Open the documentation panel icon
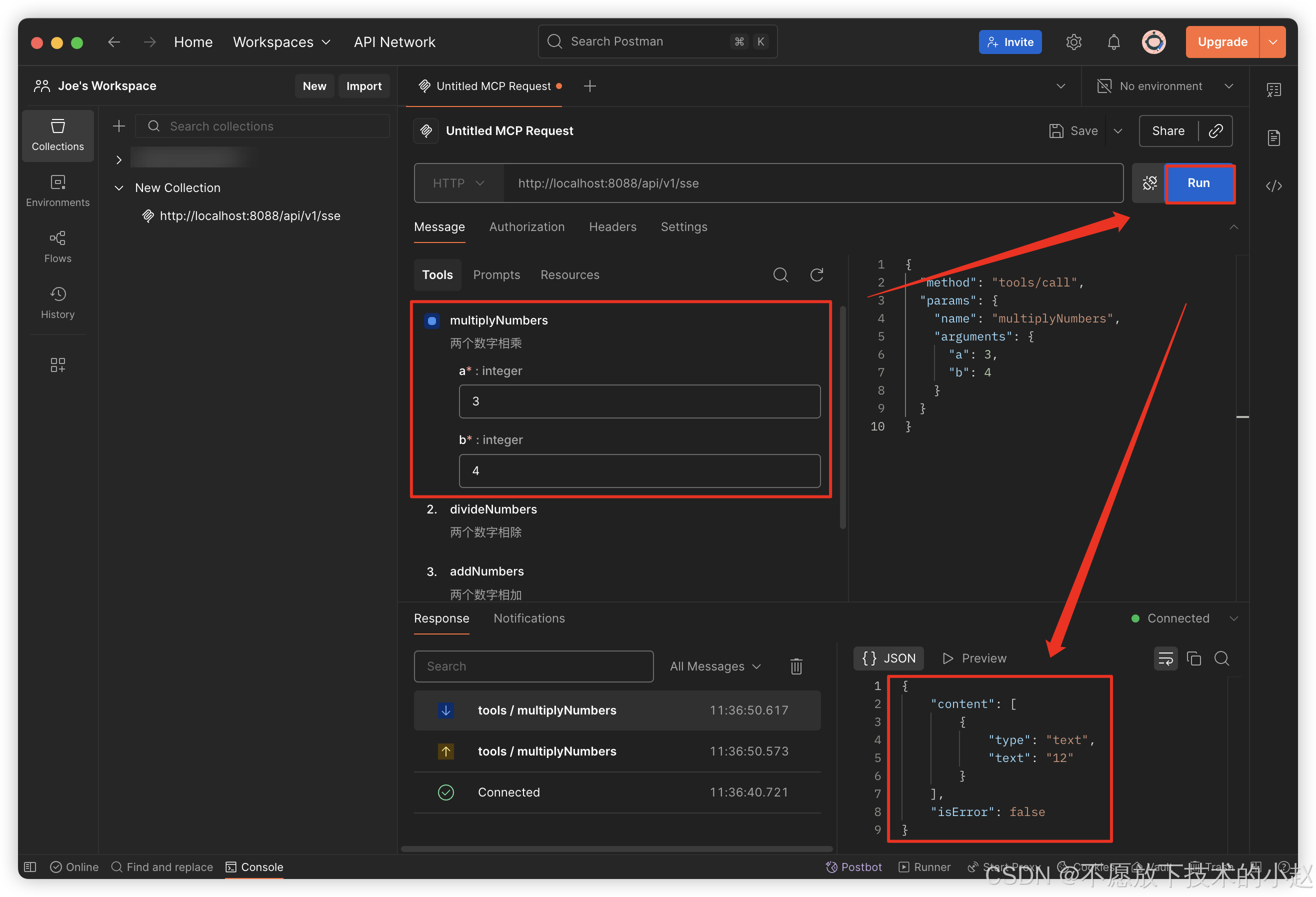 (1273, 137)
